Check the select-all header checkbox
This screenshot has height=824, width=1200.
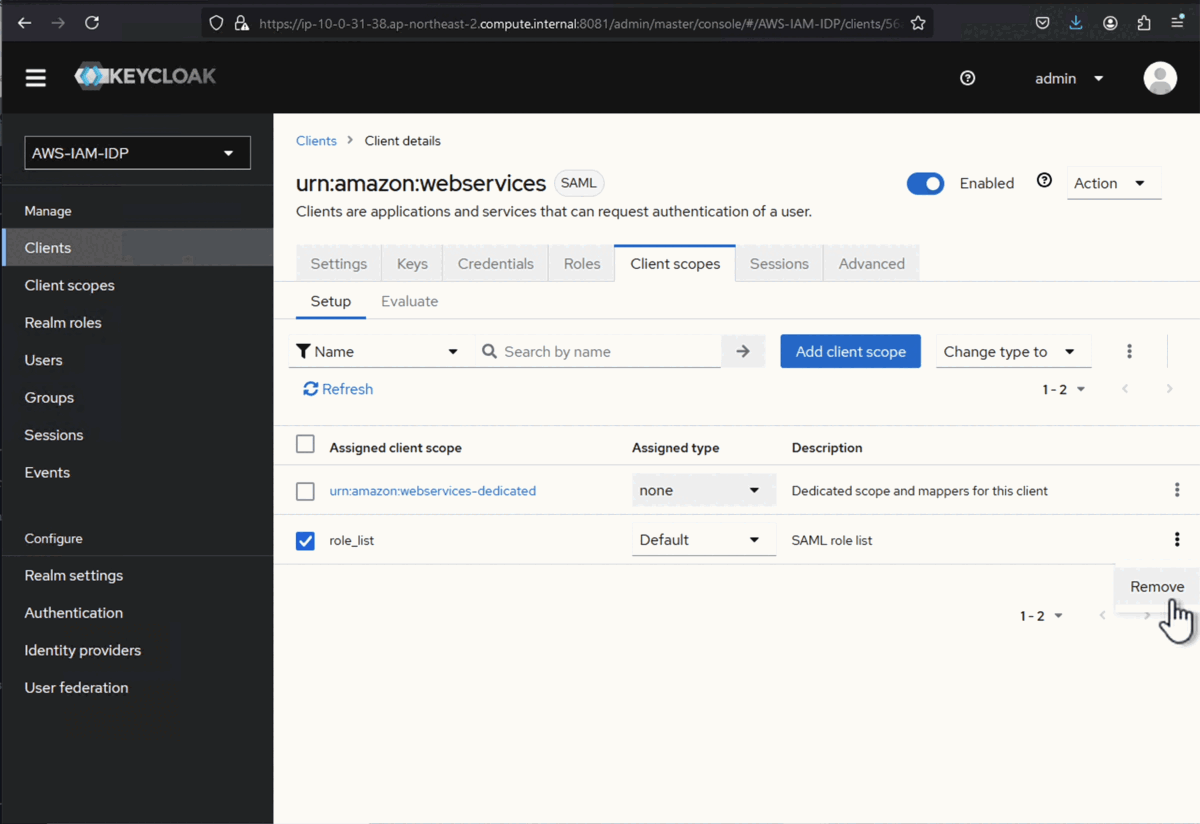(x=306, y=444)
